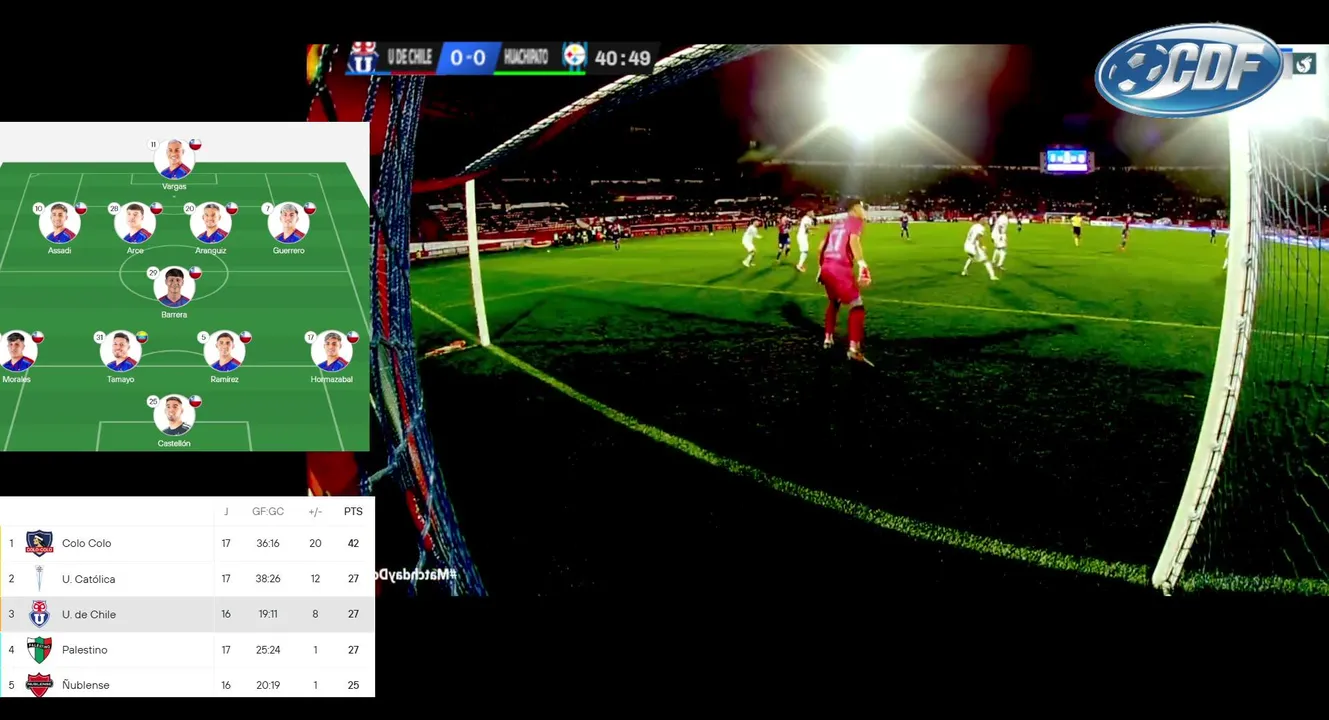
Task: Select the U. Católica crest icon
Action: pyautogui.click(x=39, y=579)
